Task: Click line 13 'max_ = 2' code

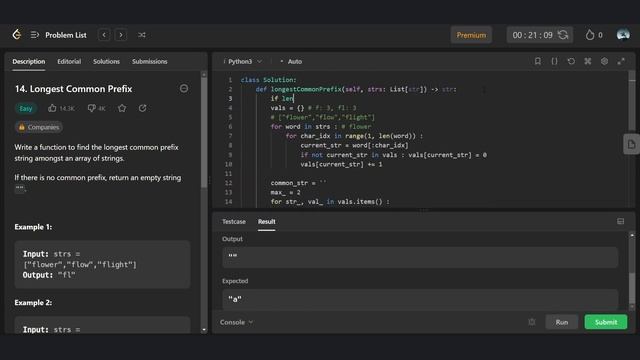Action: coord(285,192)
